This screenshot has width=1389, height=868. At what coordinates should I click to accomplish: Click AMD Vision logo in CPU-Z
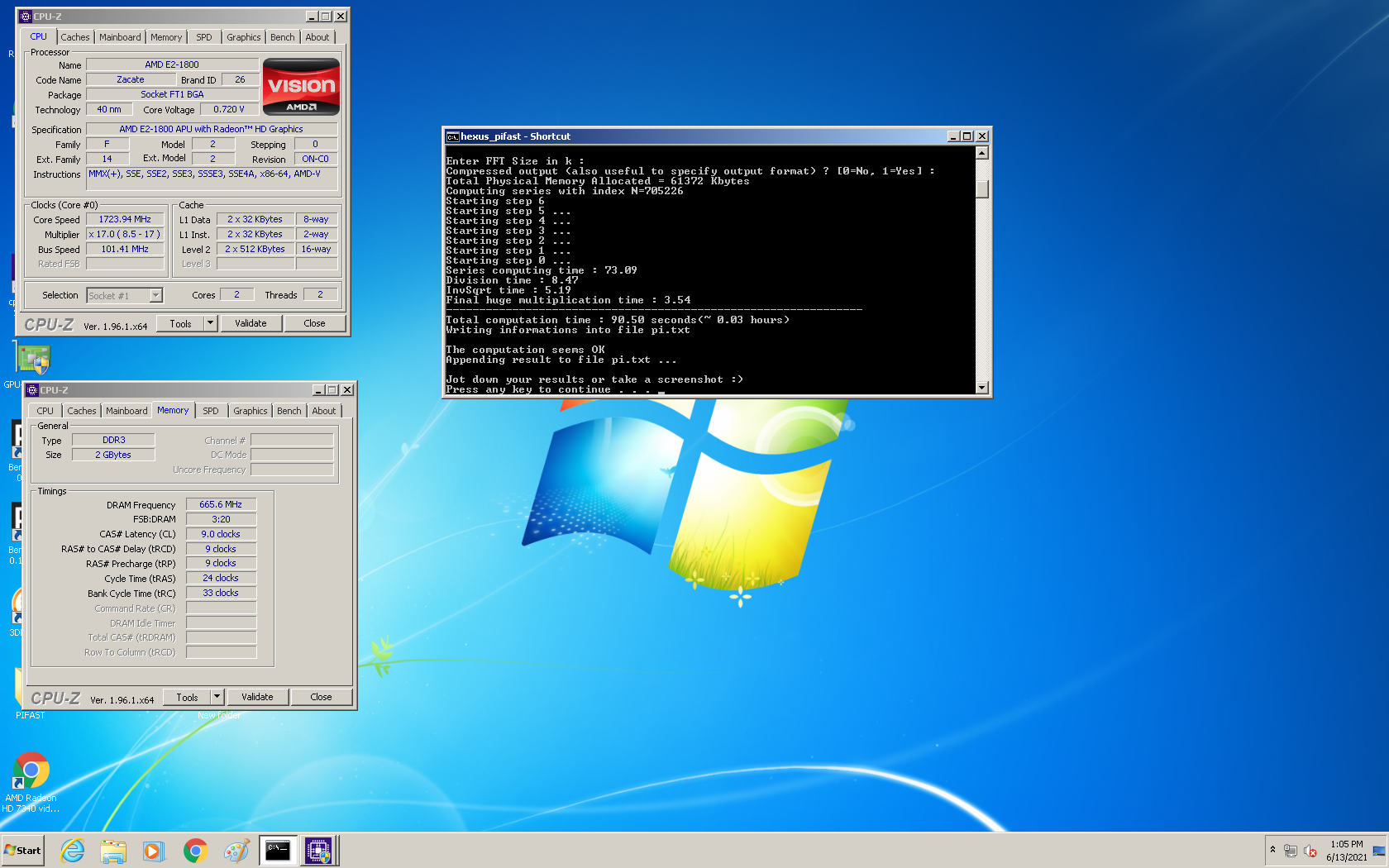301,86
